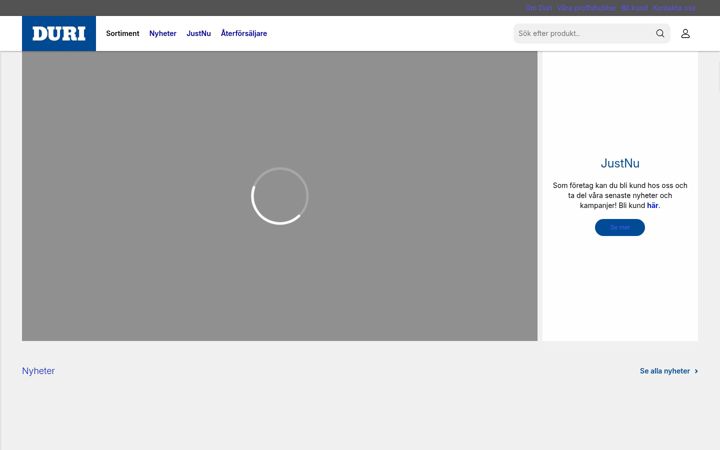This screenshot has width=720, height=450.
Task: Click the magnifying glass search icon
Action: tap(660, 34)
